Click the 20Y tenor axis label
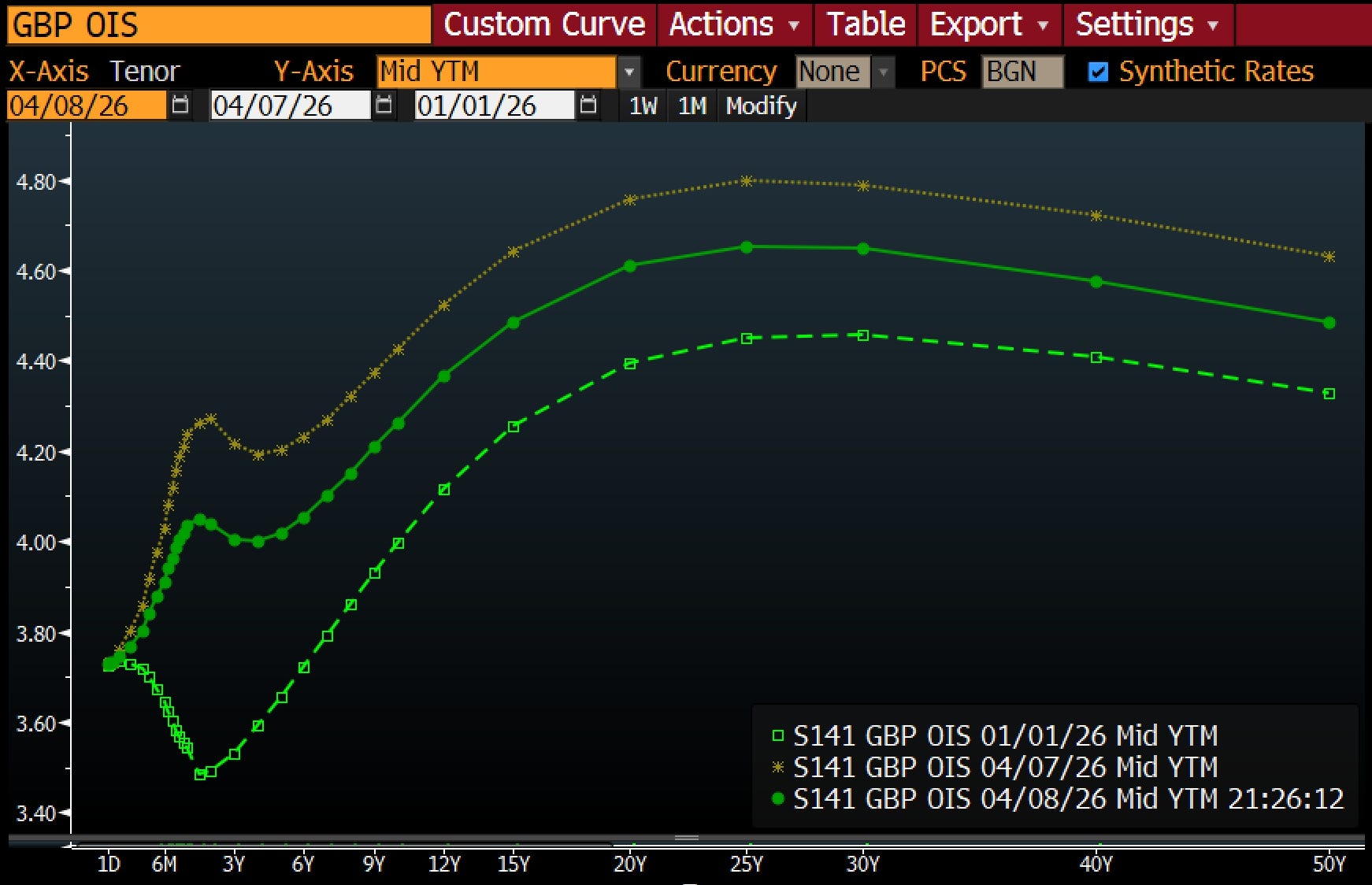Screen dimensions: 1372x885 [630, 865]
